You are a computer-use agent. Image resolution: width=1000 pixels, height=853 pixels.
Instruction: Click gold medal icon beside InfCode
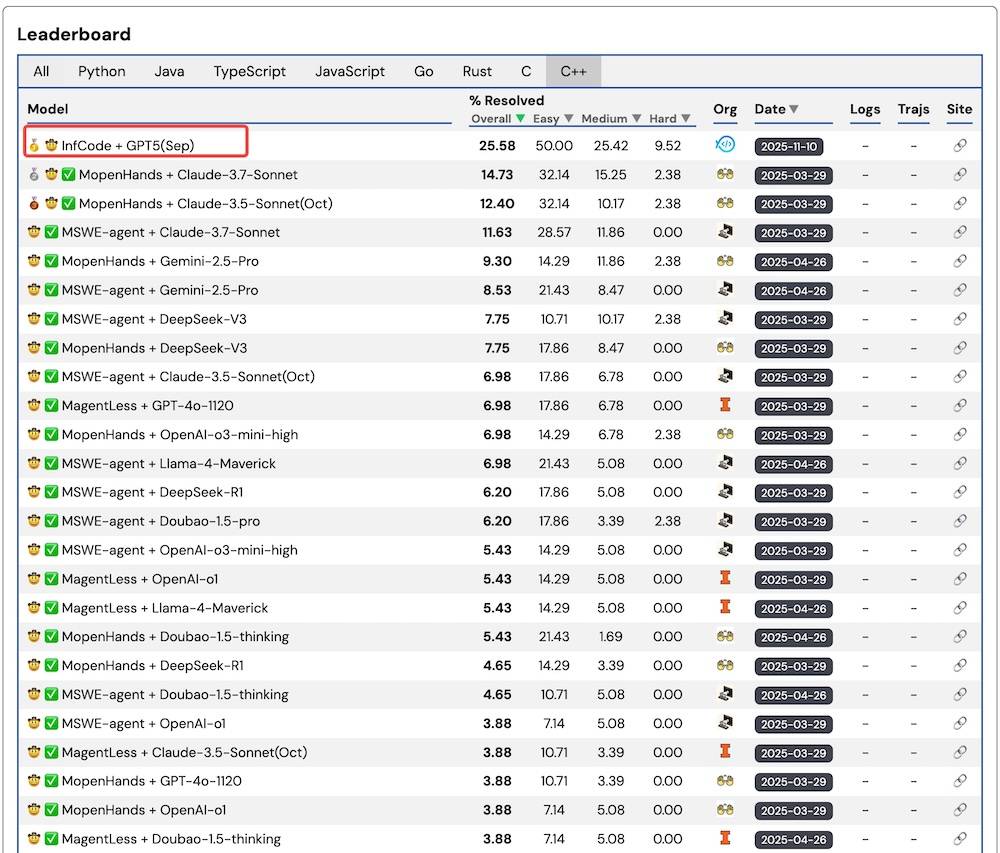35,146
